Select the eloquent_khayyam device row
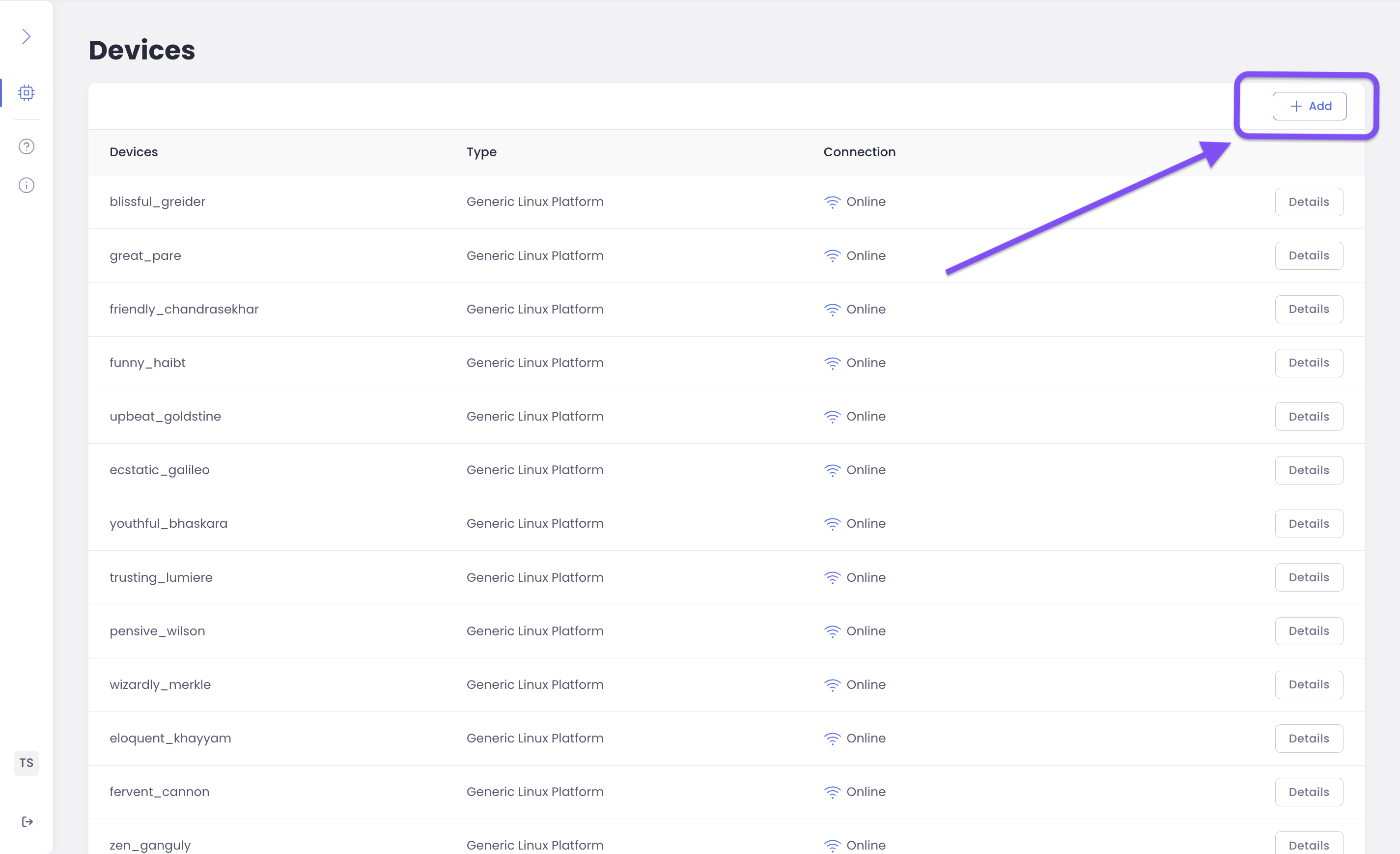 (x=170, y=738)
